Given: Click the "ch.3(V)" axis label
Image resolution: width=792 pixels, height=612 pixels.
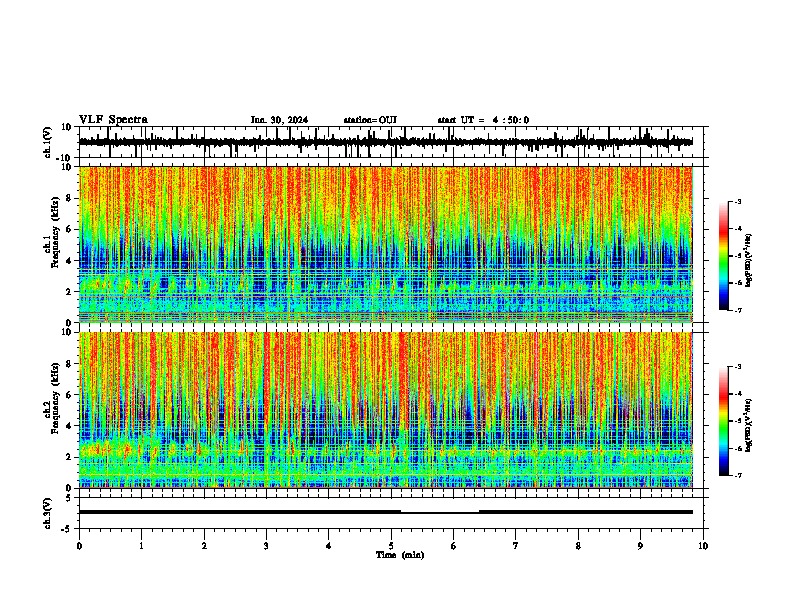Looking at the screenshot, I should pyautogui.click(x=48, y=513).
